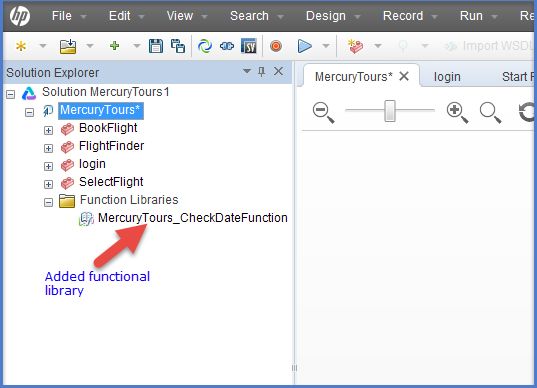The image size is (537, 388).
Task: Zoom out with the minus magnifier icon
Action: tap(323, 112)
